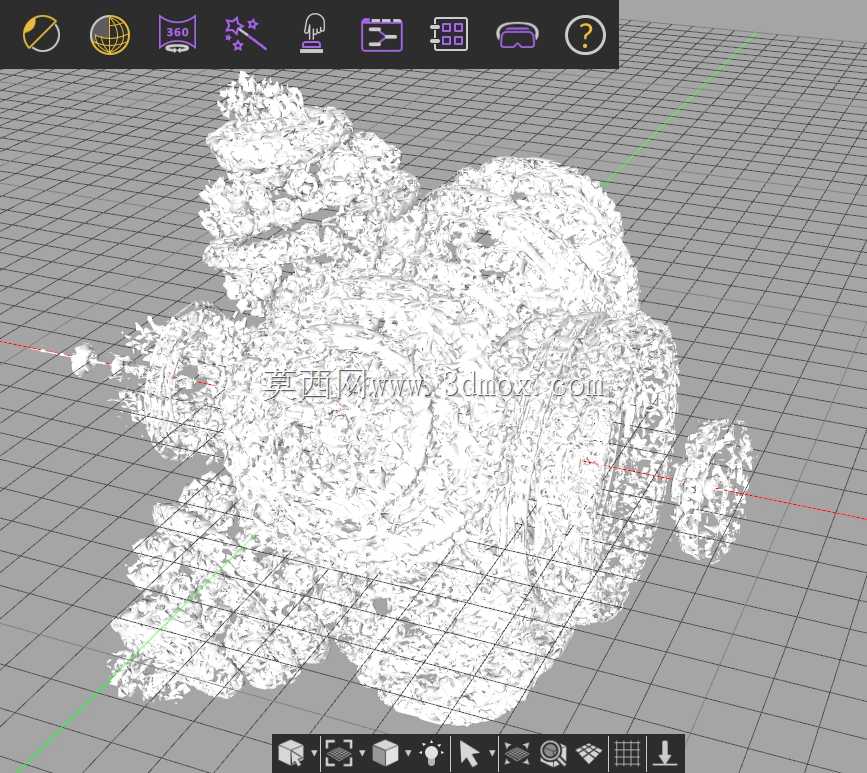Viewport: 867px width, 773px height.
Task: Open help via question mark icon
Action: (585, 35)
